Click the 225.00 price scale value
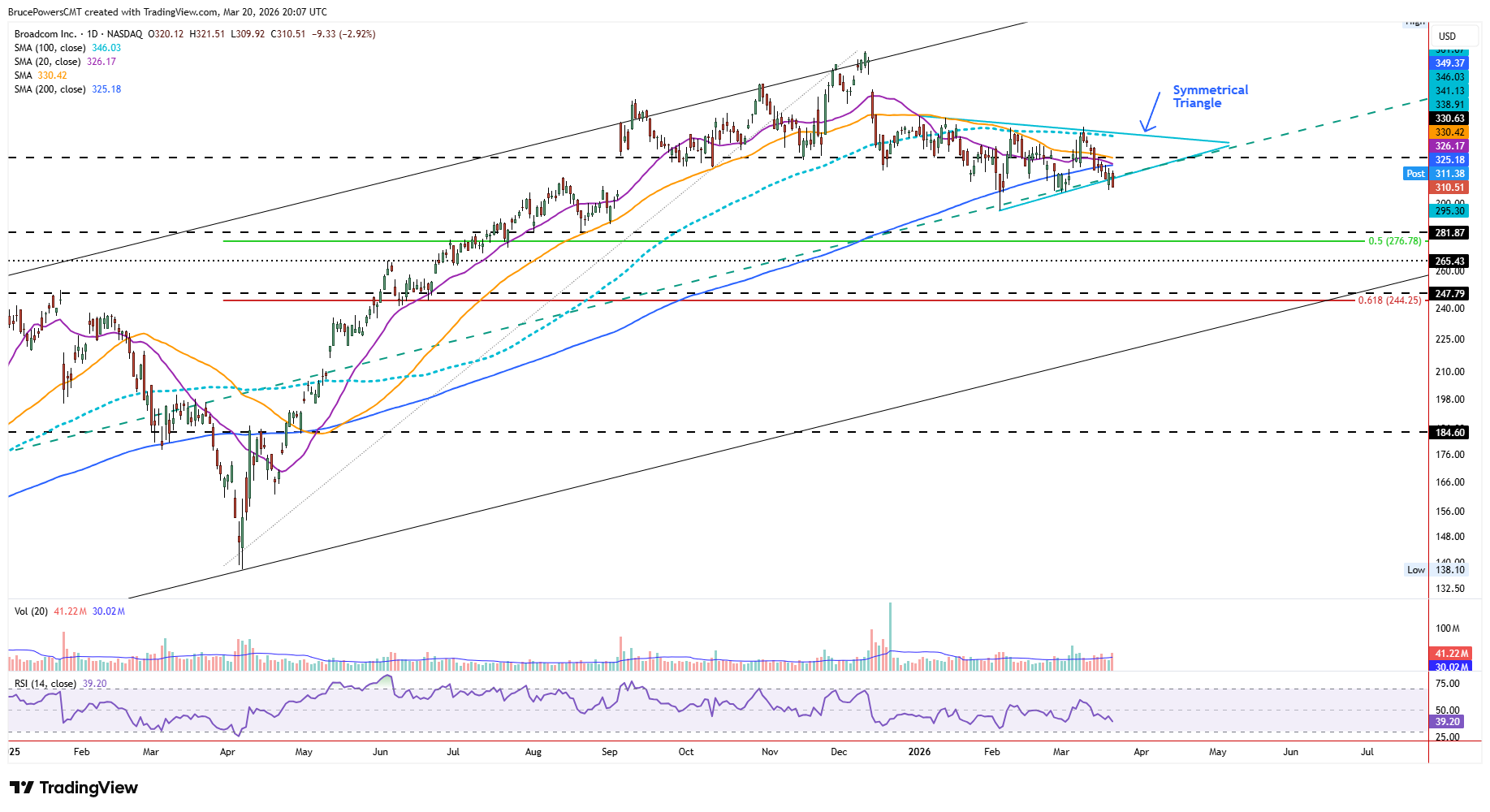The width and height of the screenshot is (1490, 812). 1450,339
